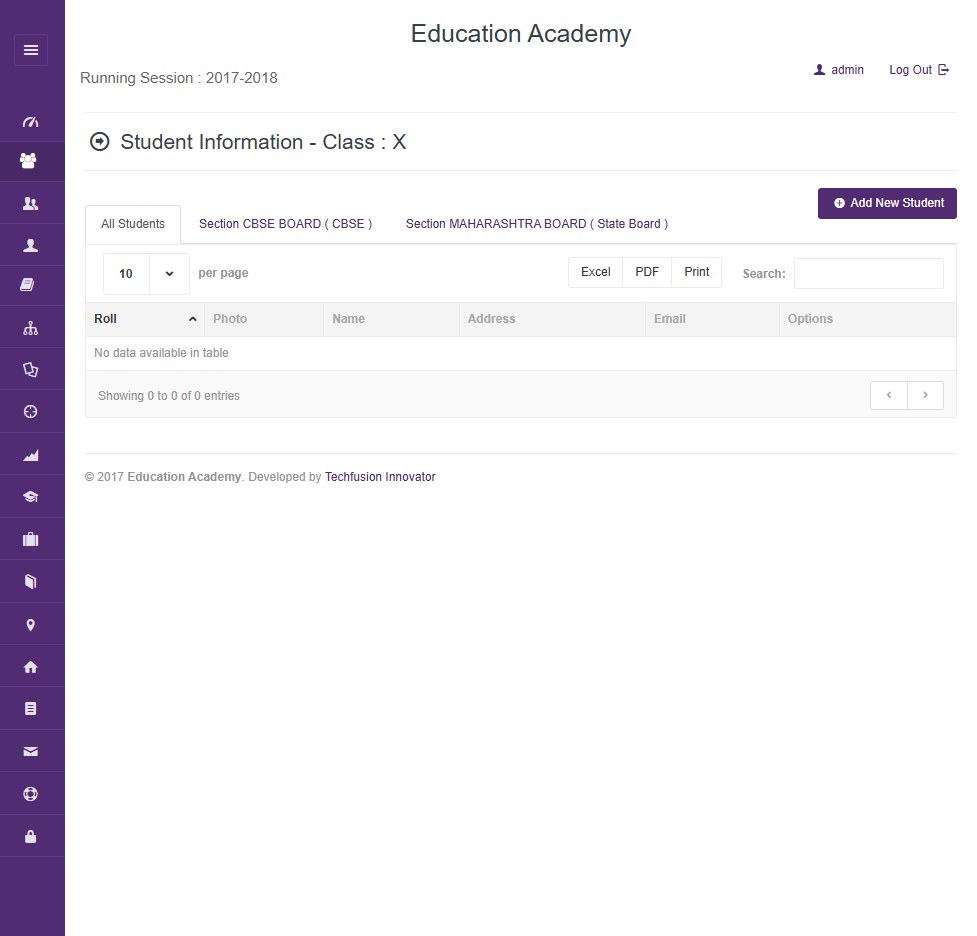Open the subject documents icon in sidebar
The height and width of the screenshot is (936, 977).
pyautogui.click(x=31, y=370)
